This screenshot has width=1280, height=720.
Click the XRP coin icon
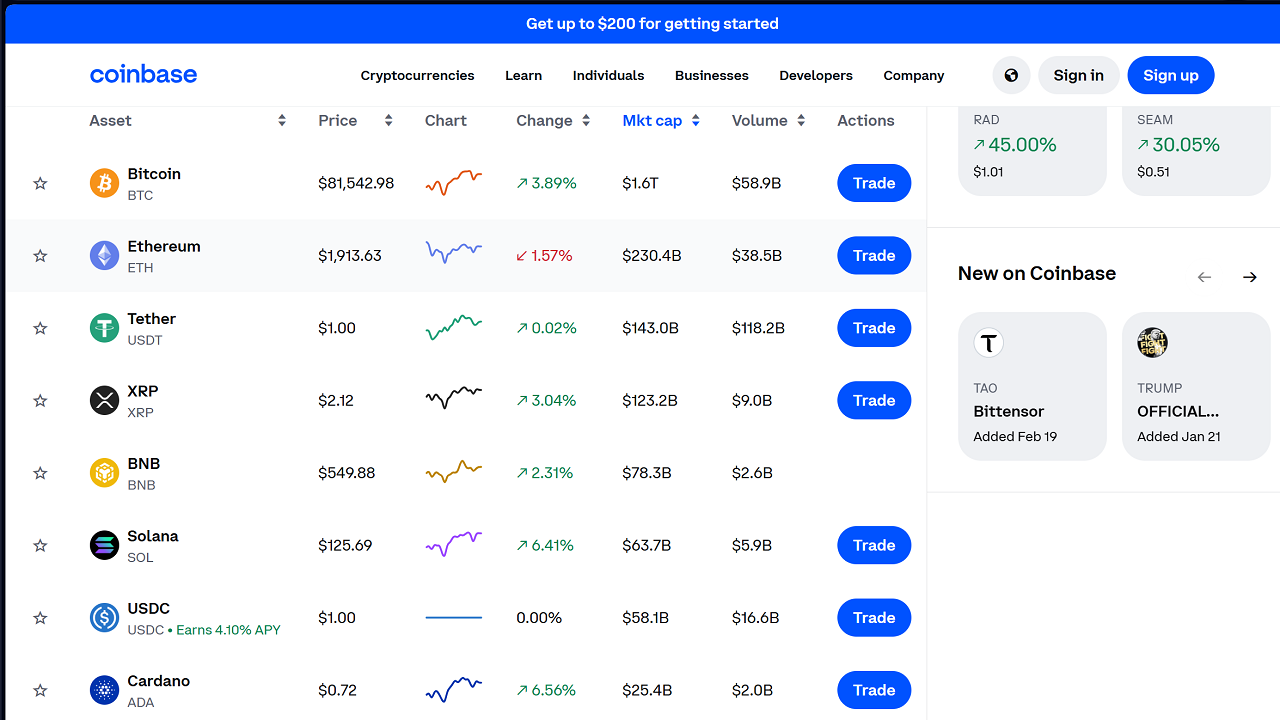click(x=104, y=400)
